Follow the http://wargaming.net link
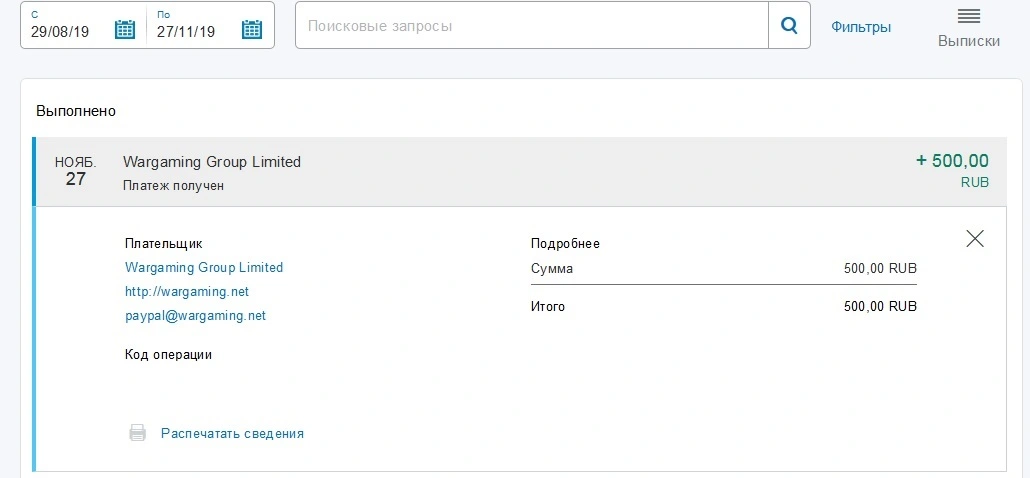Screen dimensions: 1030x478 click(187, 291)
